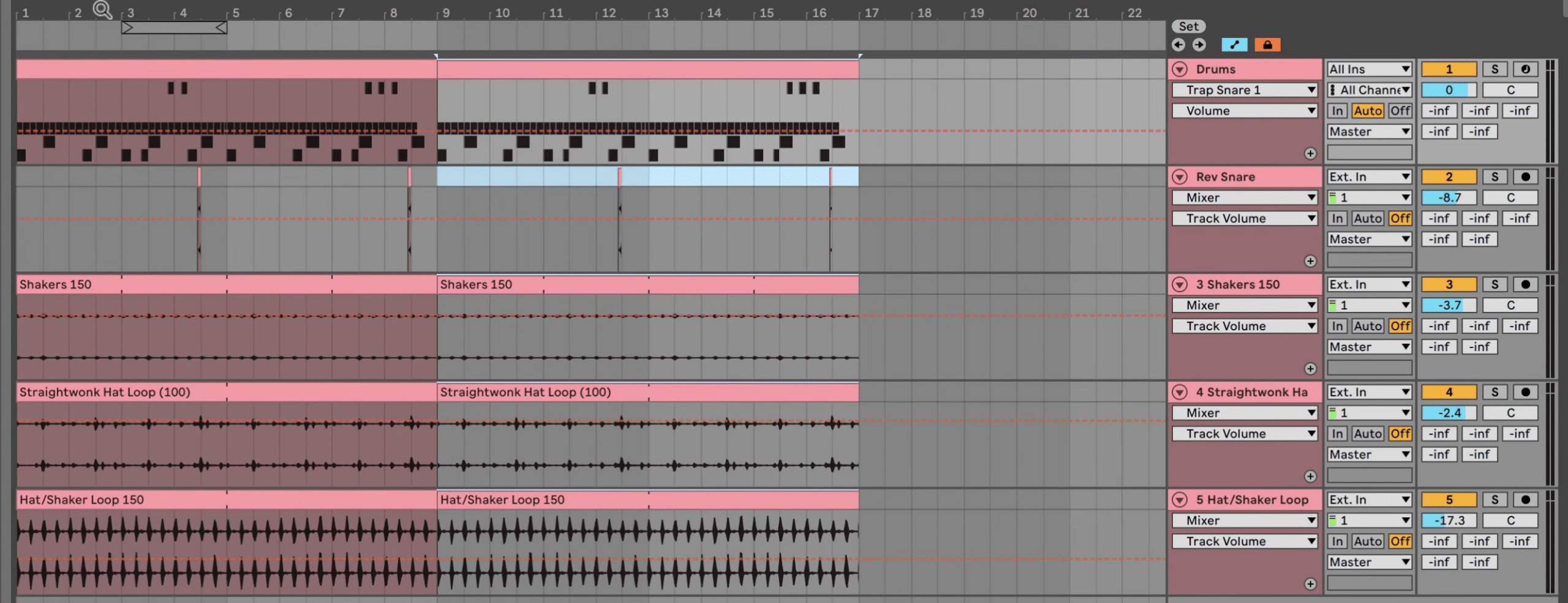Click loop brace end marker
This screenshot has height=603, width=1568.
tap(221, 28)
